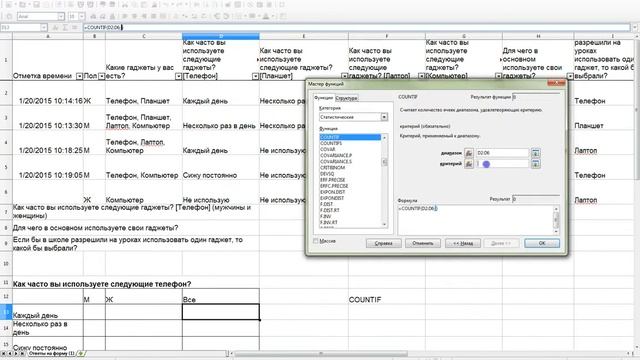Open autofilter for [Планшет] column

(x=344, y=76)
